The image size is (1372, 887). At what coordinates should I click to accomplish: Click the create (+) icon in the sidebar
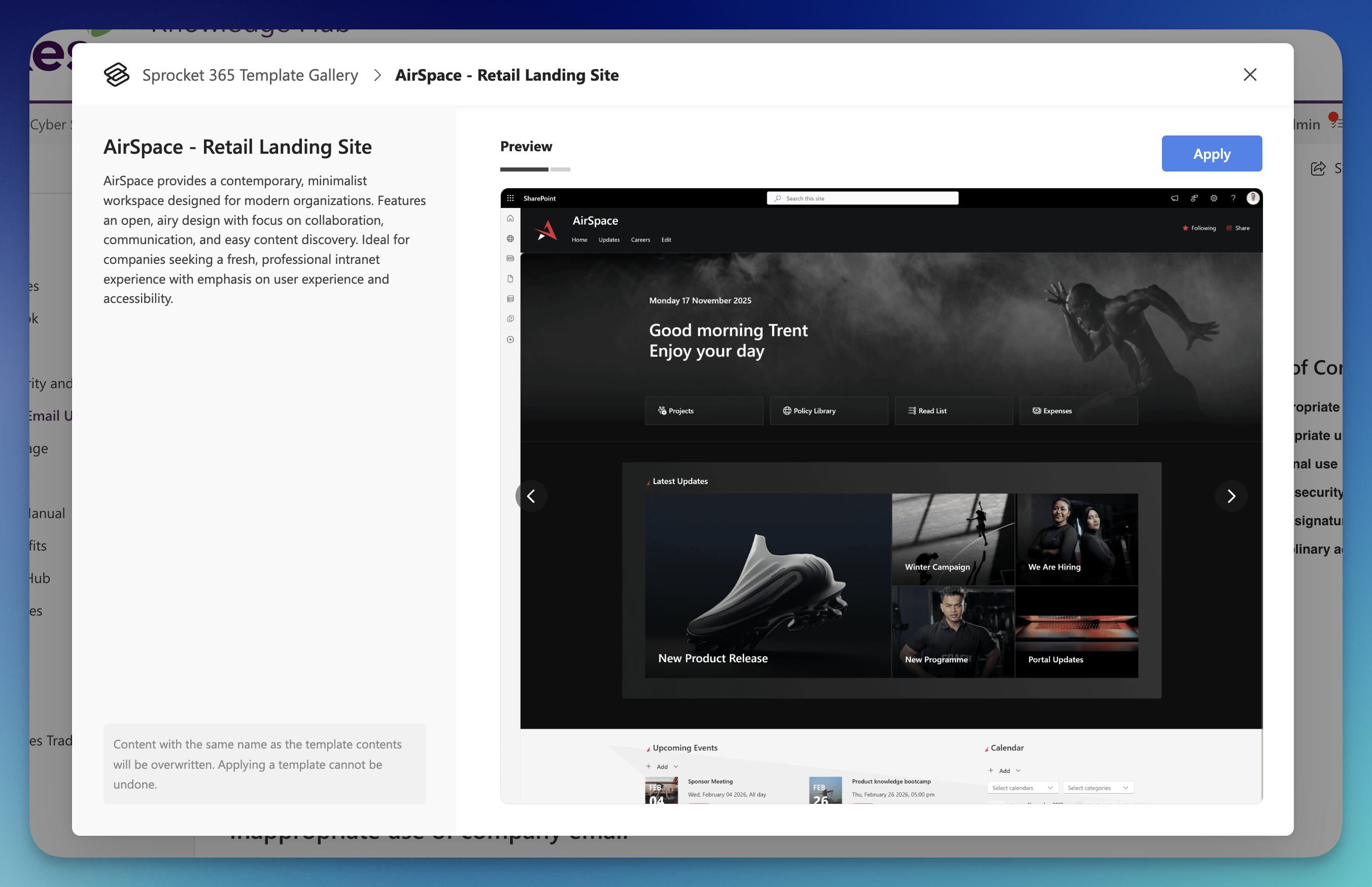510,339
